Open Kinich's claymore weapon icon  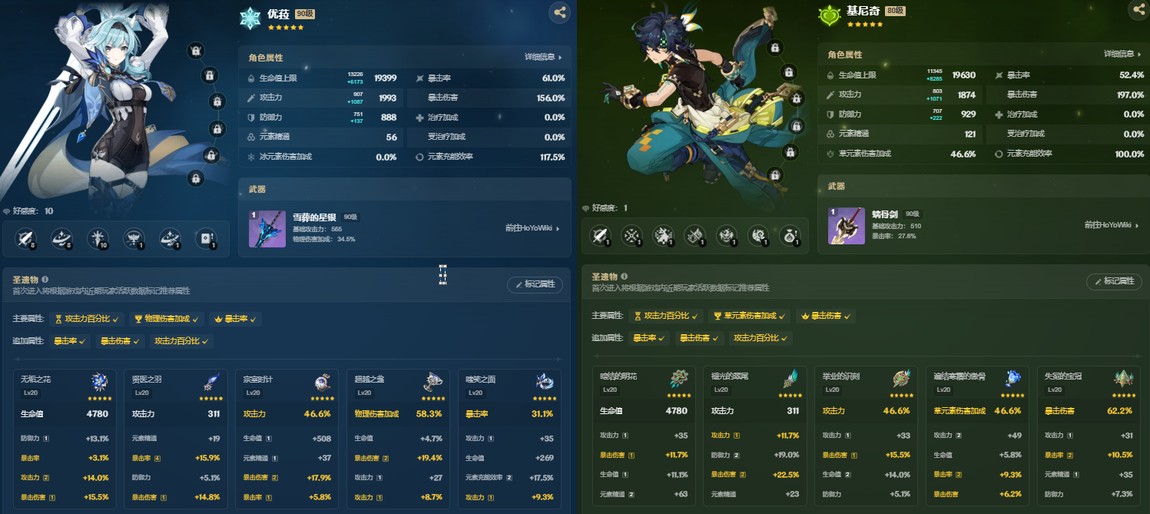pyautogui.click(x=846, y=225)
